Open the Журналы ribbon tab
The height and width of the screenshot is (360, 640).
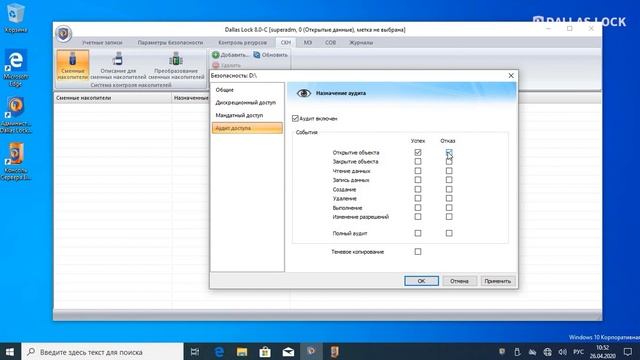point(361,42)
